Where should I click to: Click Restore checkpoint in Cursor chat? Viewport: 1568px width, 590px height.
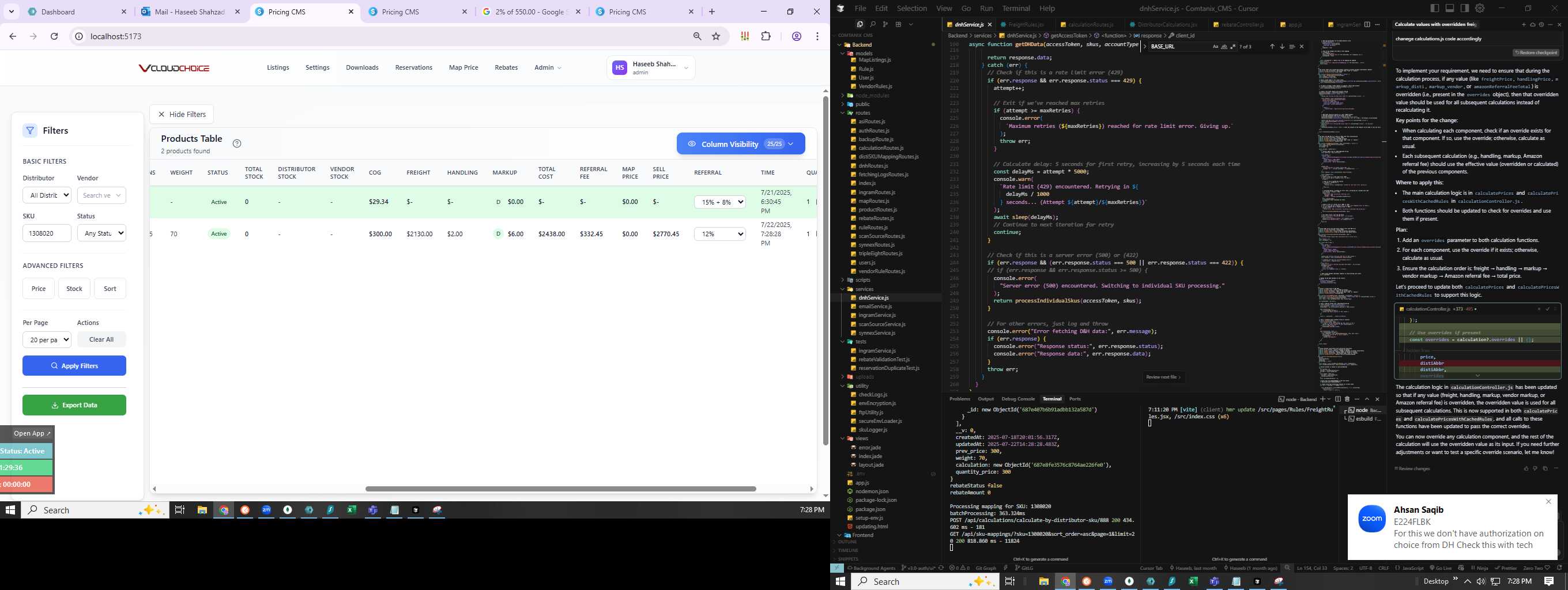coord(1536,52)
